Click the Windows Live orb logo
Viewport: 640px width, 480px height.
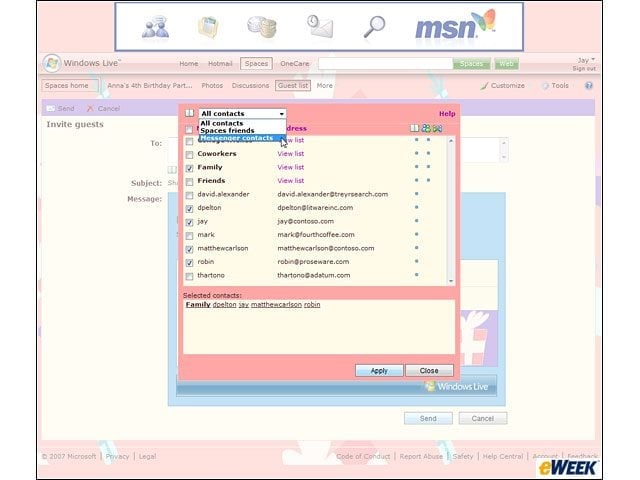pos(52,63)
